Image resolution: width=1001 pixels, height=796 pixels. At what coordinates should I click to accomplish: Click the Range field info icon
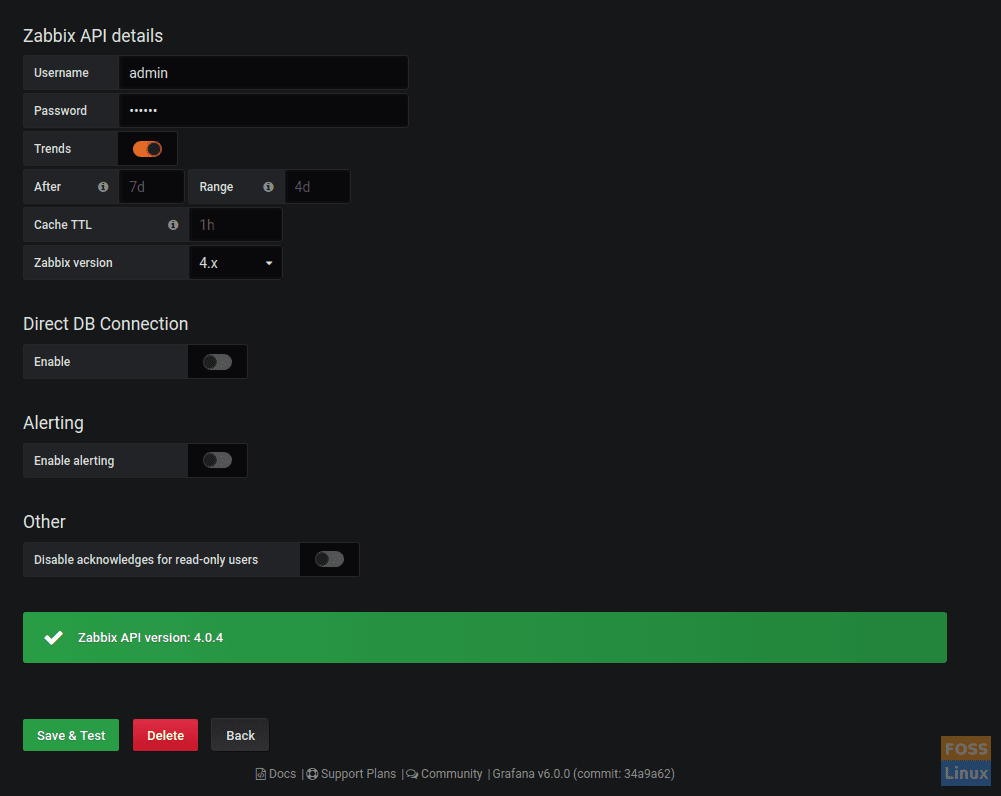[268, 187]
